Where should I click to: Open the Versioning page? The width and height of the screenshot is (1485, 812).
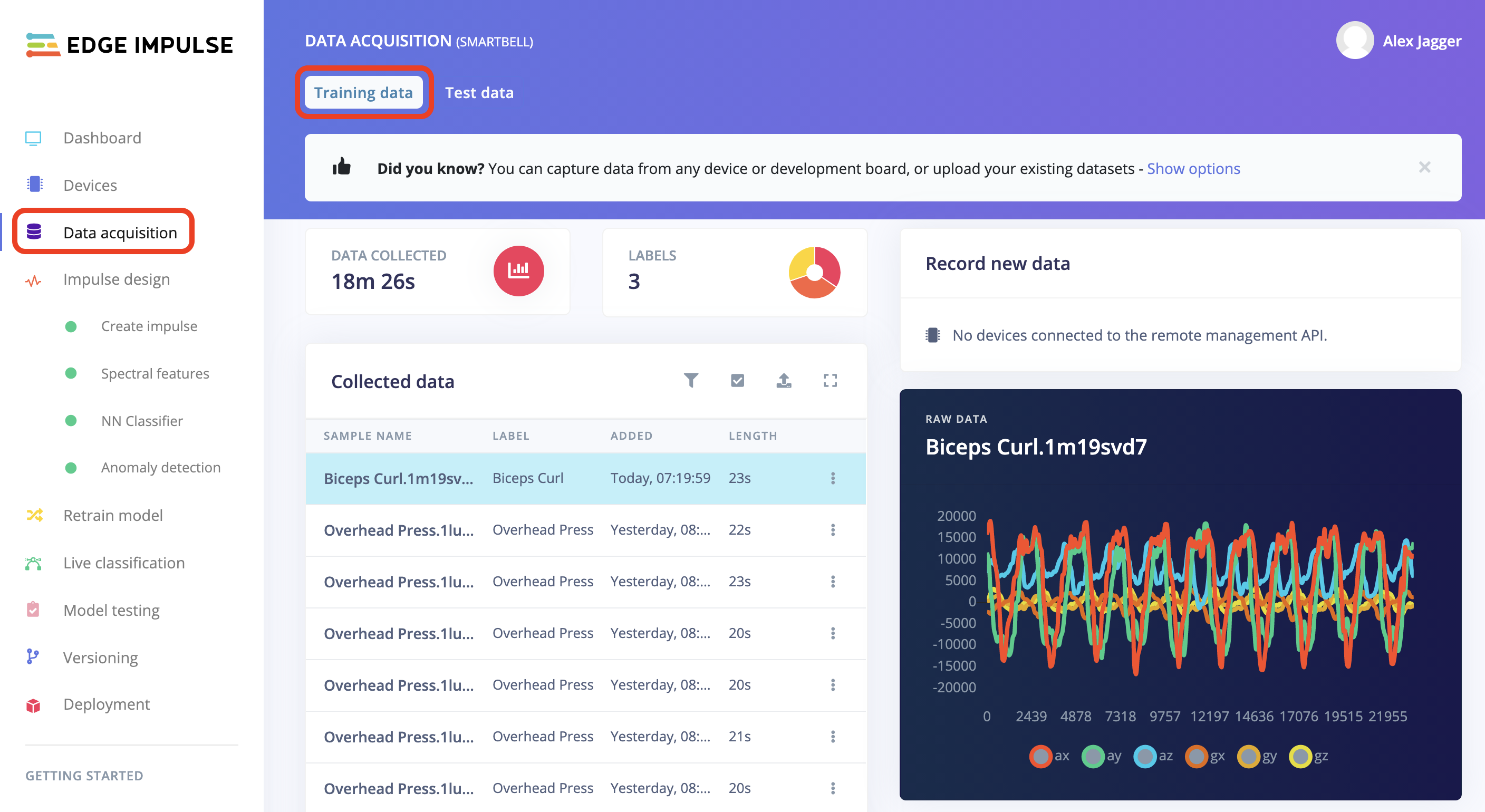click(x=100, y=658)
